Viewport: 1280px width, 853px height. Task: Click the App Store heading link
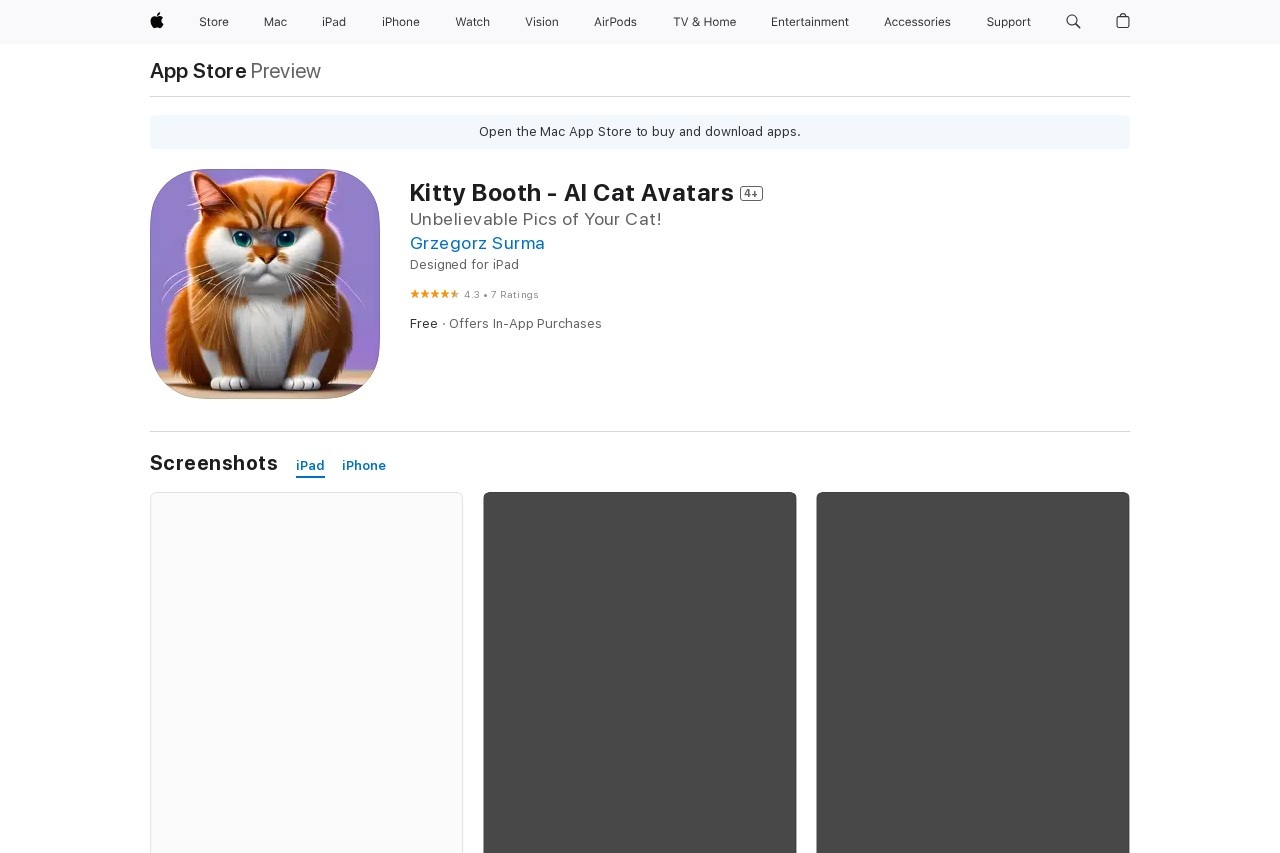click(198, 71)
